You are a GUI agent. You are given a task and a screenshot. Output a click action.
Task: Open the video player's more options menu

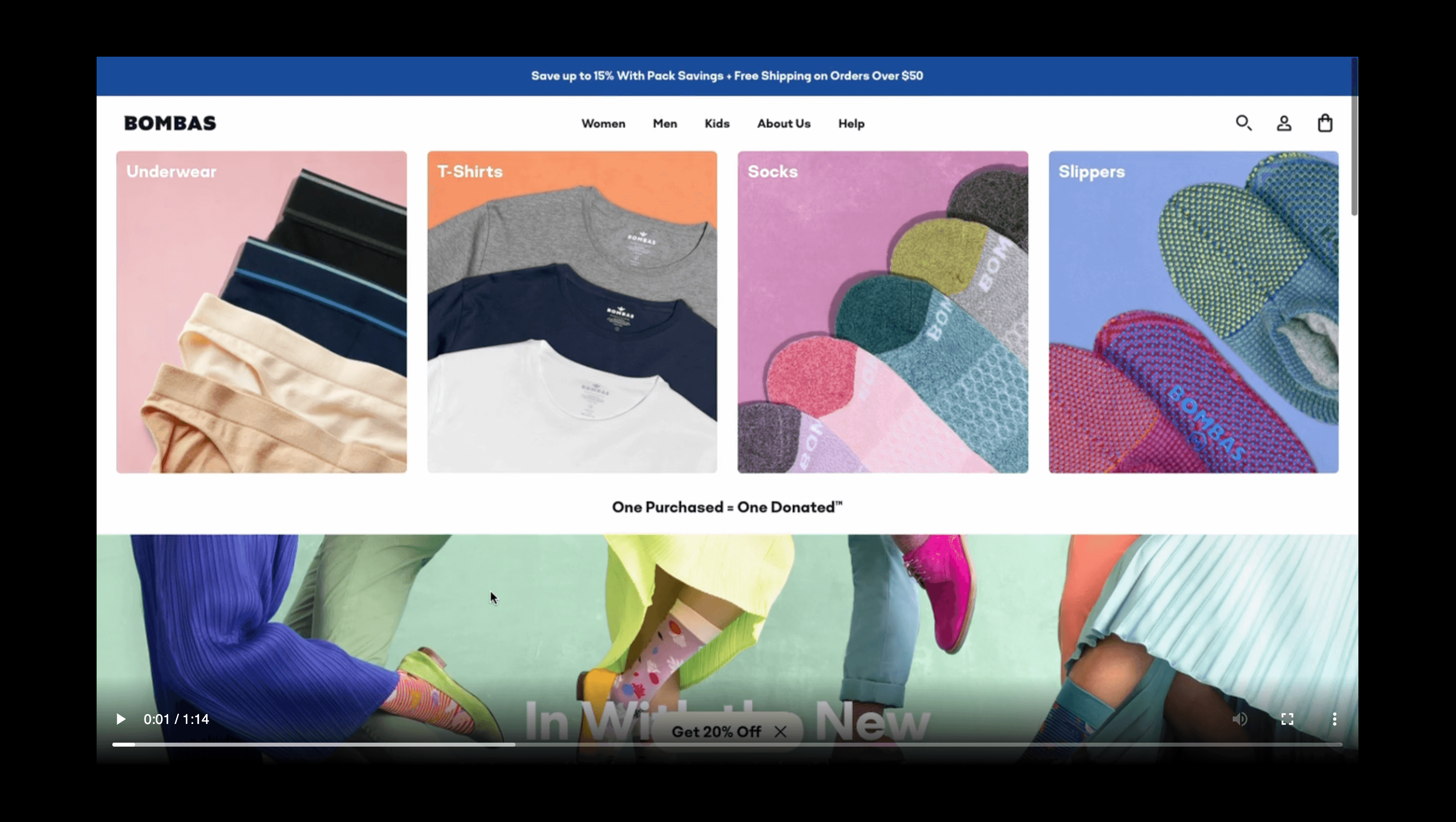point(1334,719)
